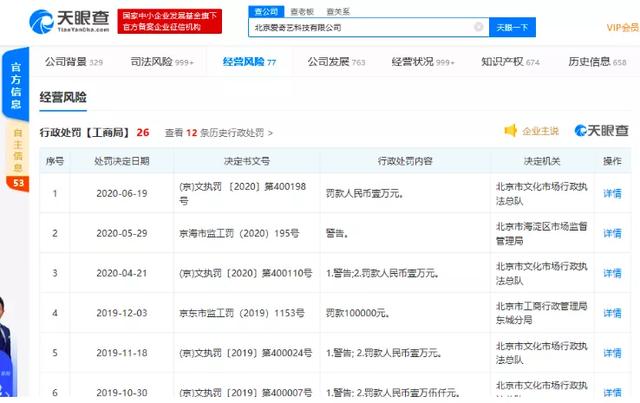Focus the company search input field
Screen dimensions: 640x403
coord(369,27)
